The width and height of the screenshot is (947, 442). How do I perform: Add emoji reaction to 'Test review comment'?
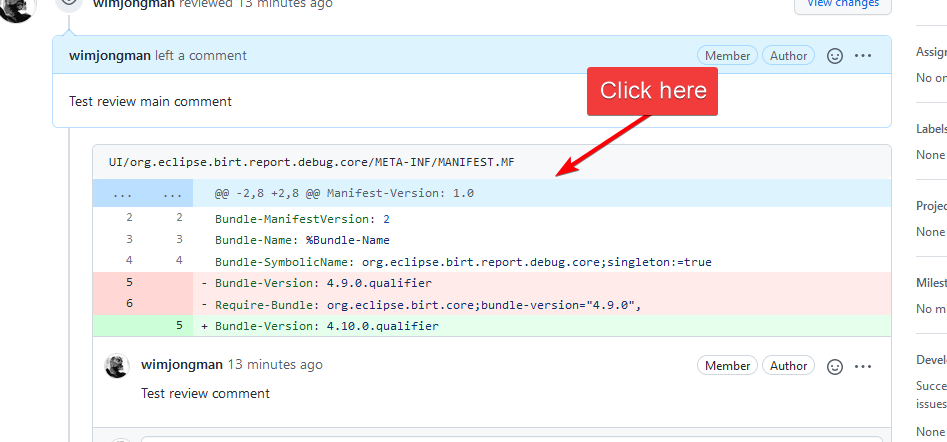click(835, 366)
